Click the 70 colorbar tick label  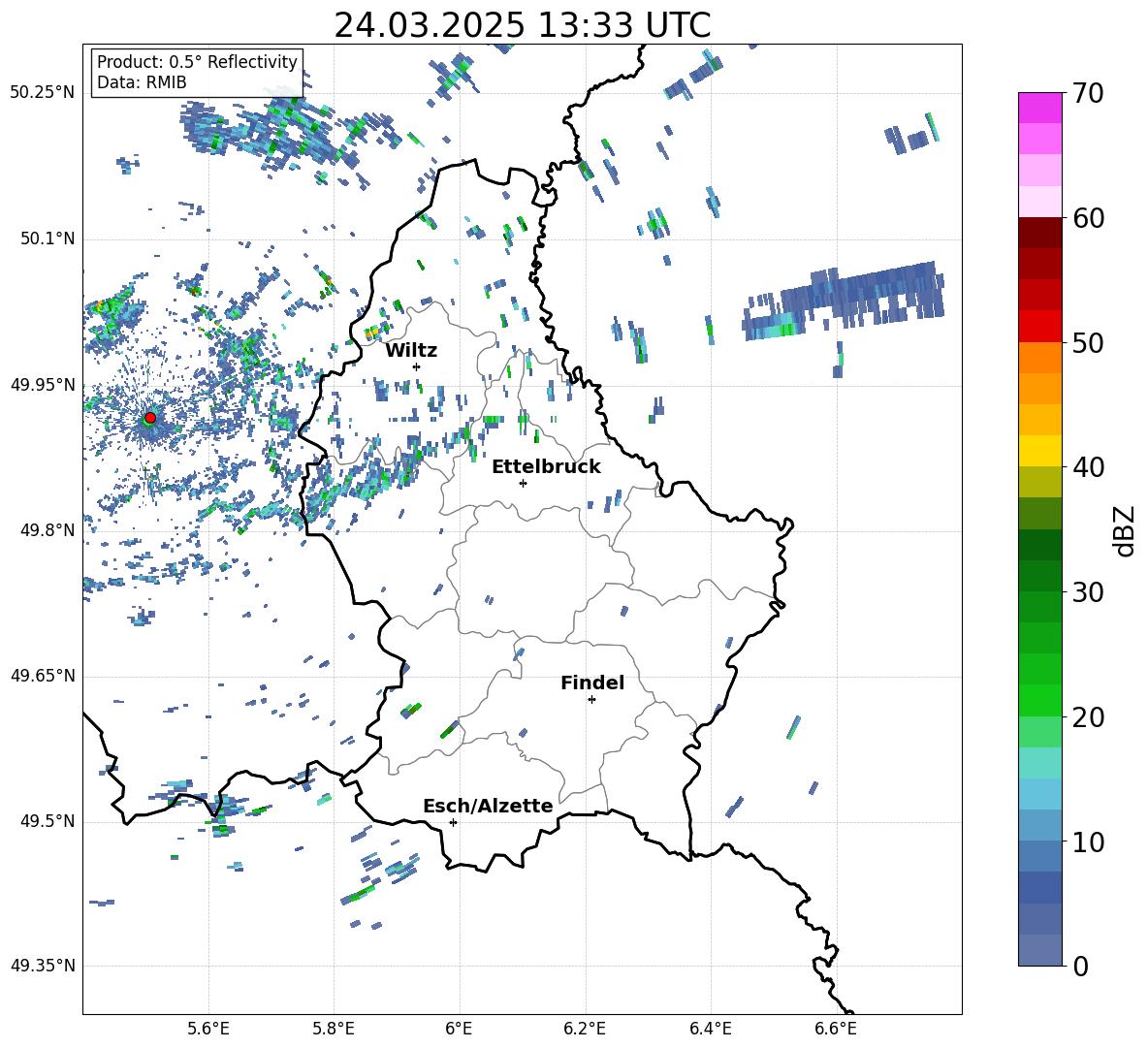(1088, 94)
